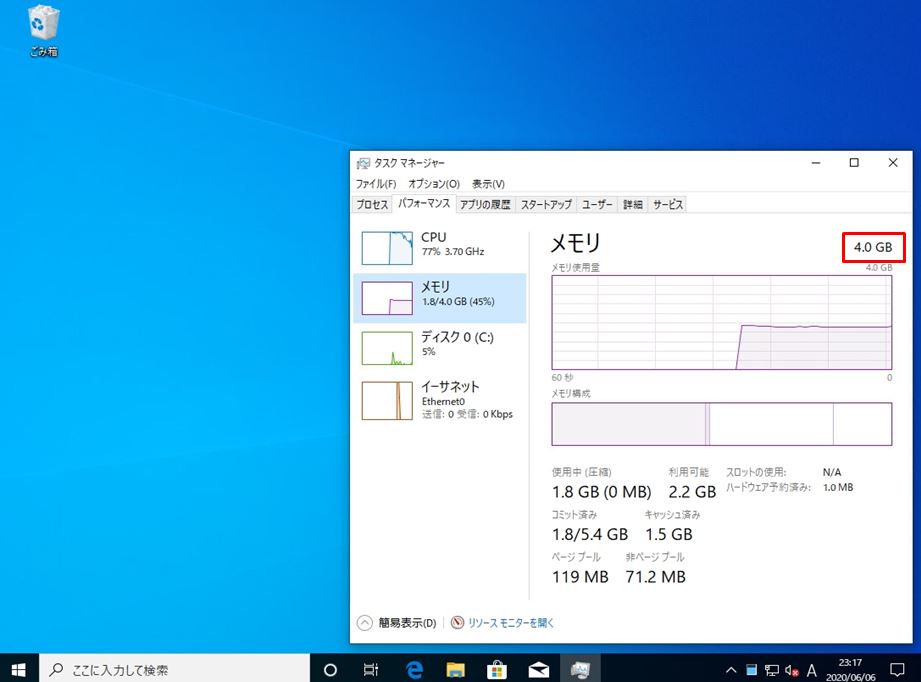Click the 1.0 MB hardware reserved value

838,488
